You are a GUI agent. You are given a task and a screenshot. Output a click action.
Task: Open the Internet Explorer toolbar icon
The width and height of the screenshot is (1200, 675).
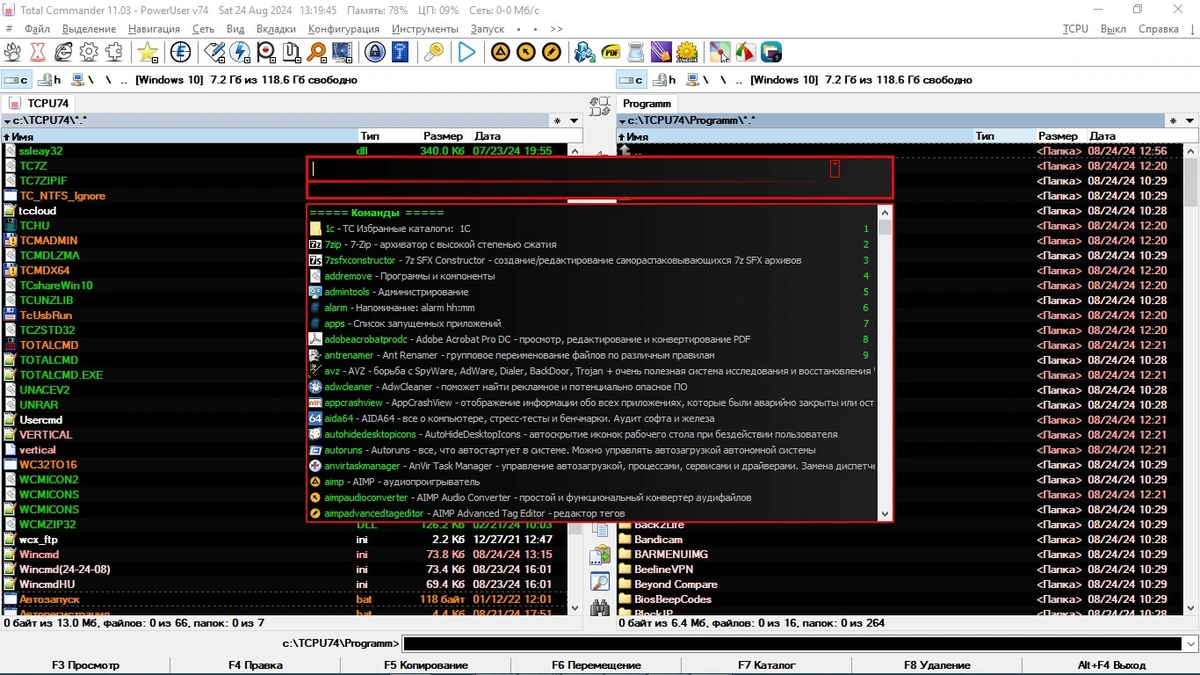63,52
